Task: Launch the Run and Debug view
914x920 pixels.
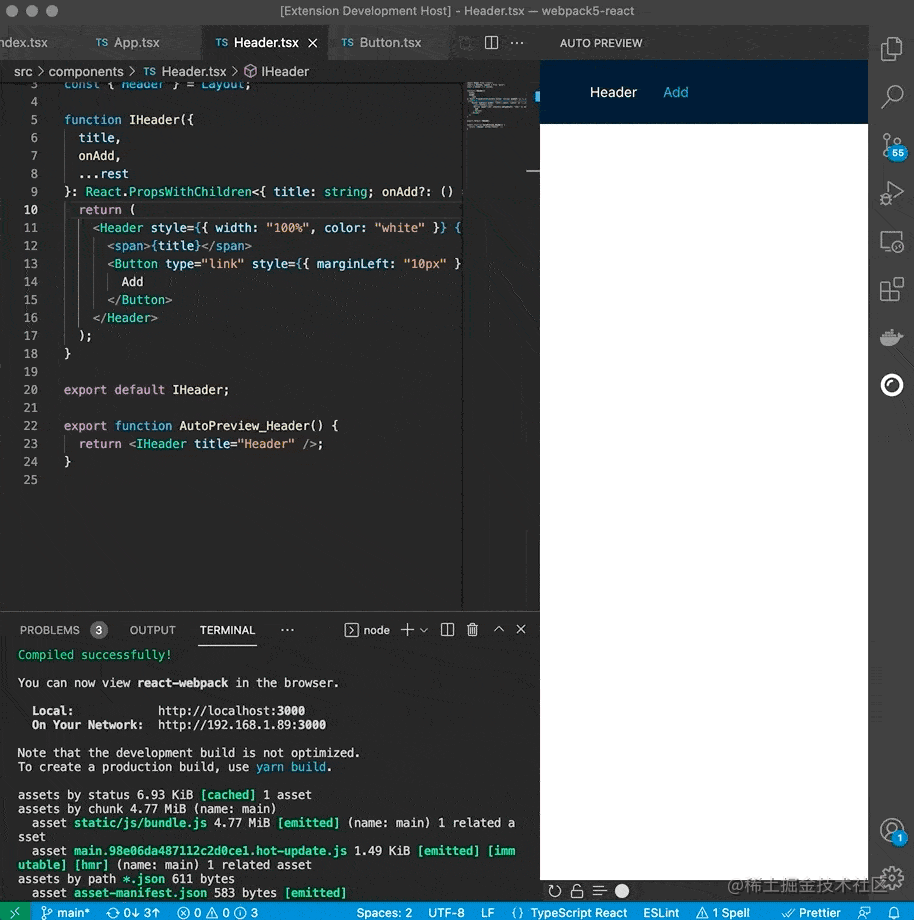Action: coord(891,193)
